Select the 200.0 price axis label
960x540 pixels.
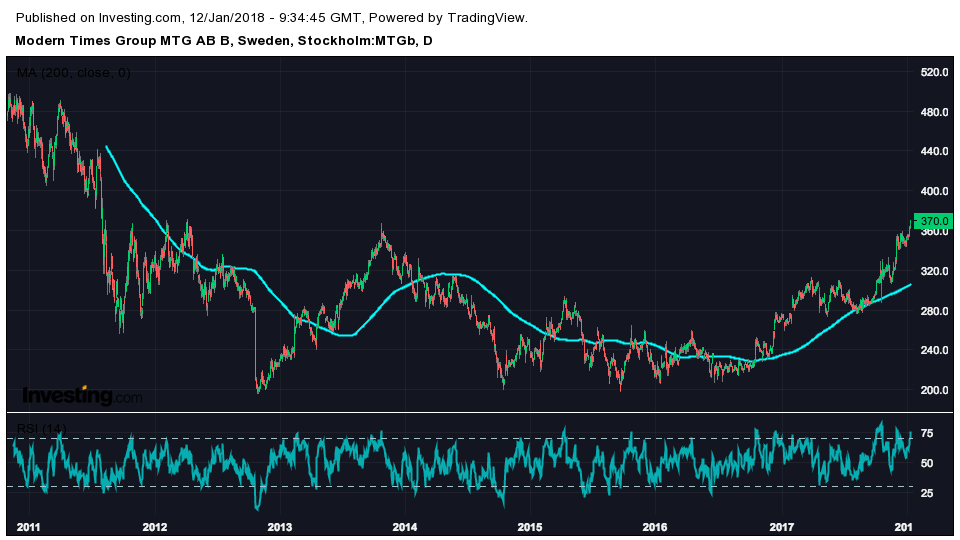[935, 390]
